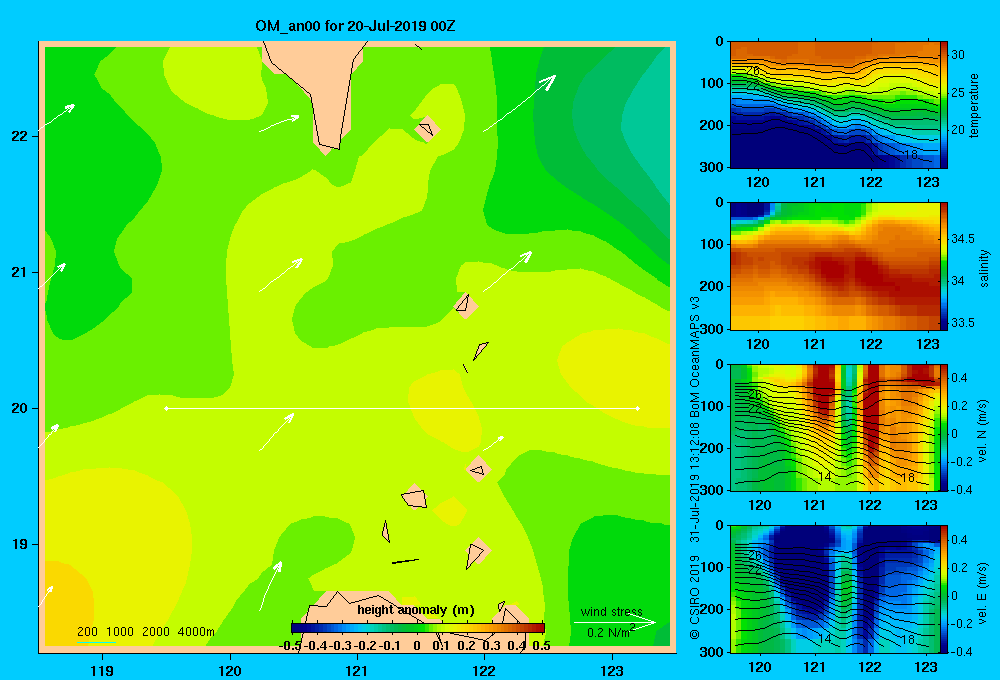Click main map latitude label "22"
Image resolution: width=1000 pixels, height=680 pixels.
[x=20, y=136]
